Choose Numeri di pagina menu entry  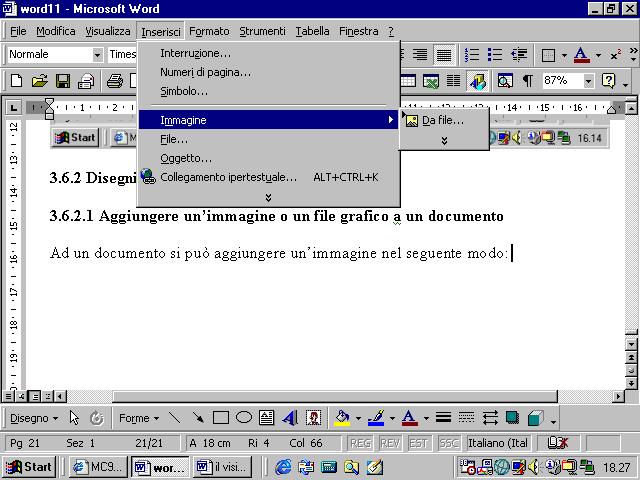coord(268,72)
